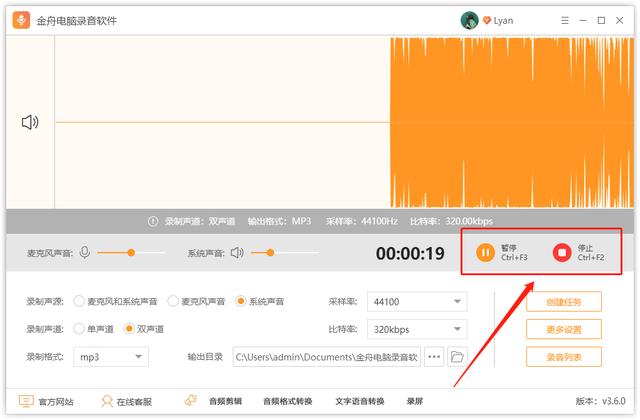The image size is (640, 420).
Task: Click the online customer service person icon
Action: pos(107,401)
